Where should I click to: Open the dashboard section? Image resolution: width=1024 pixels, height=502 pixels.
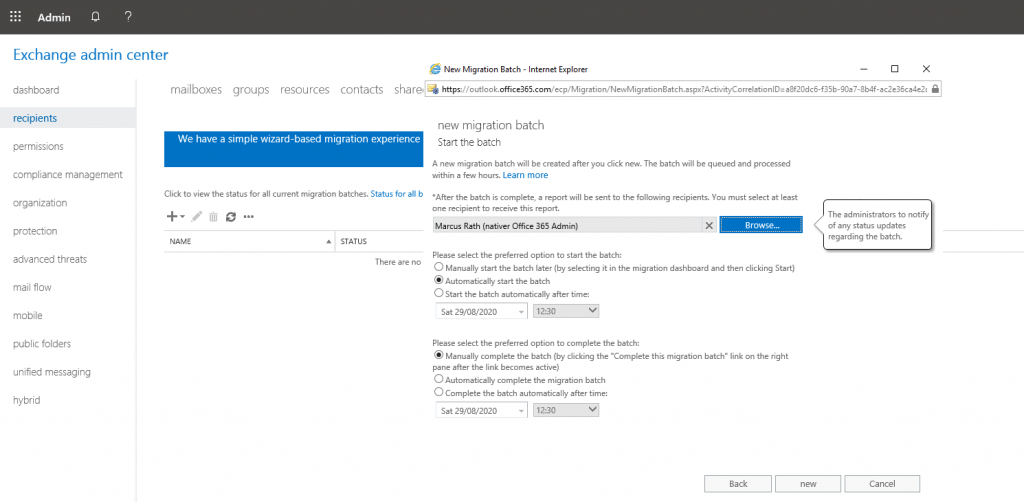tap(36, 90)
